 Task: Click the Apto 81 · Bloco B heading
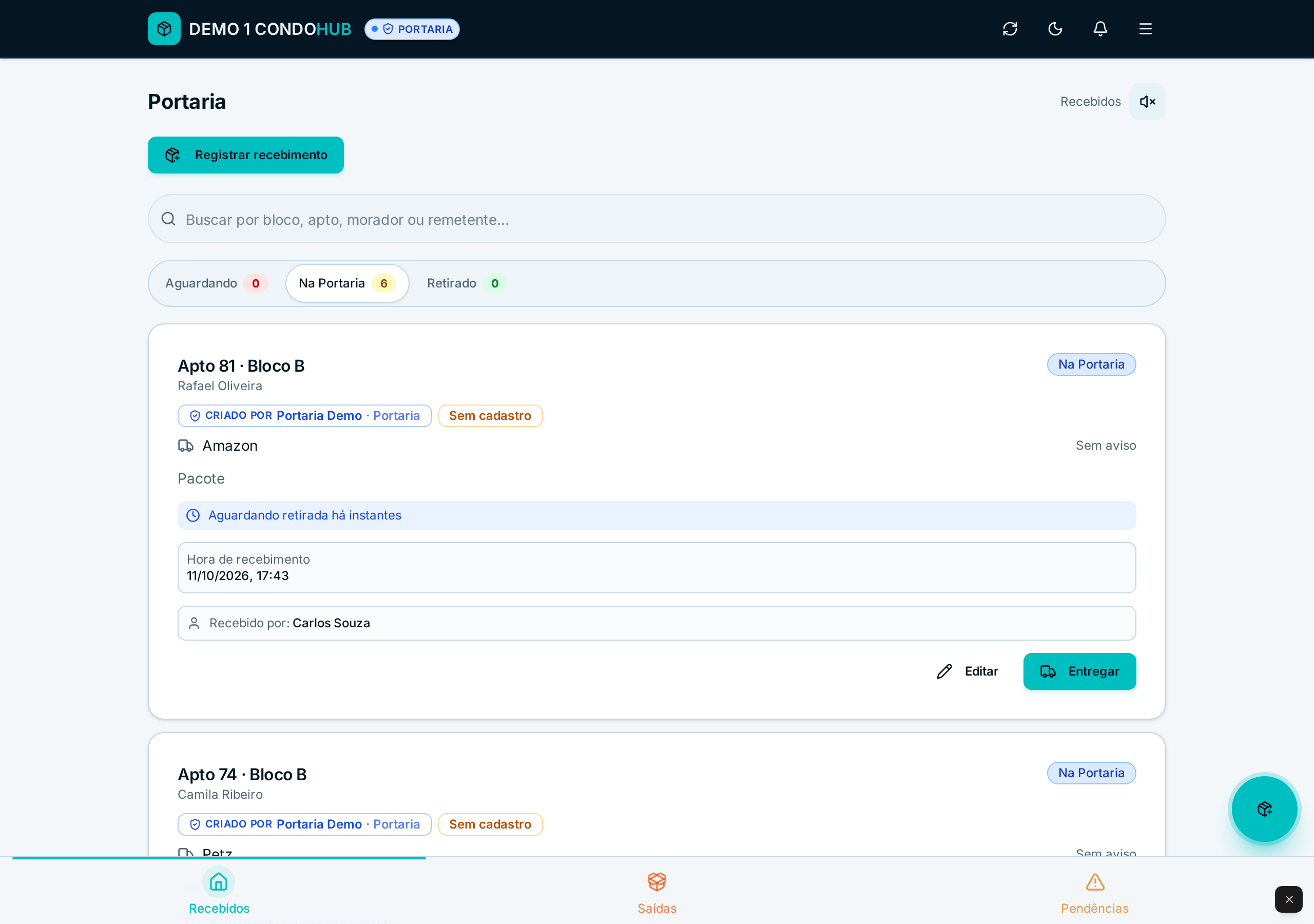click(241, 365)
